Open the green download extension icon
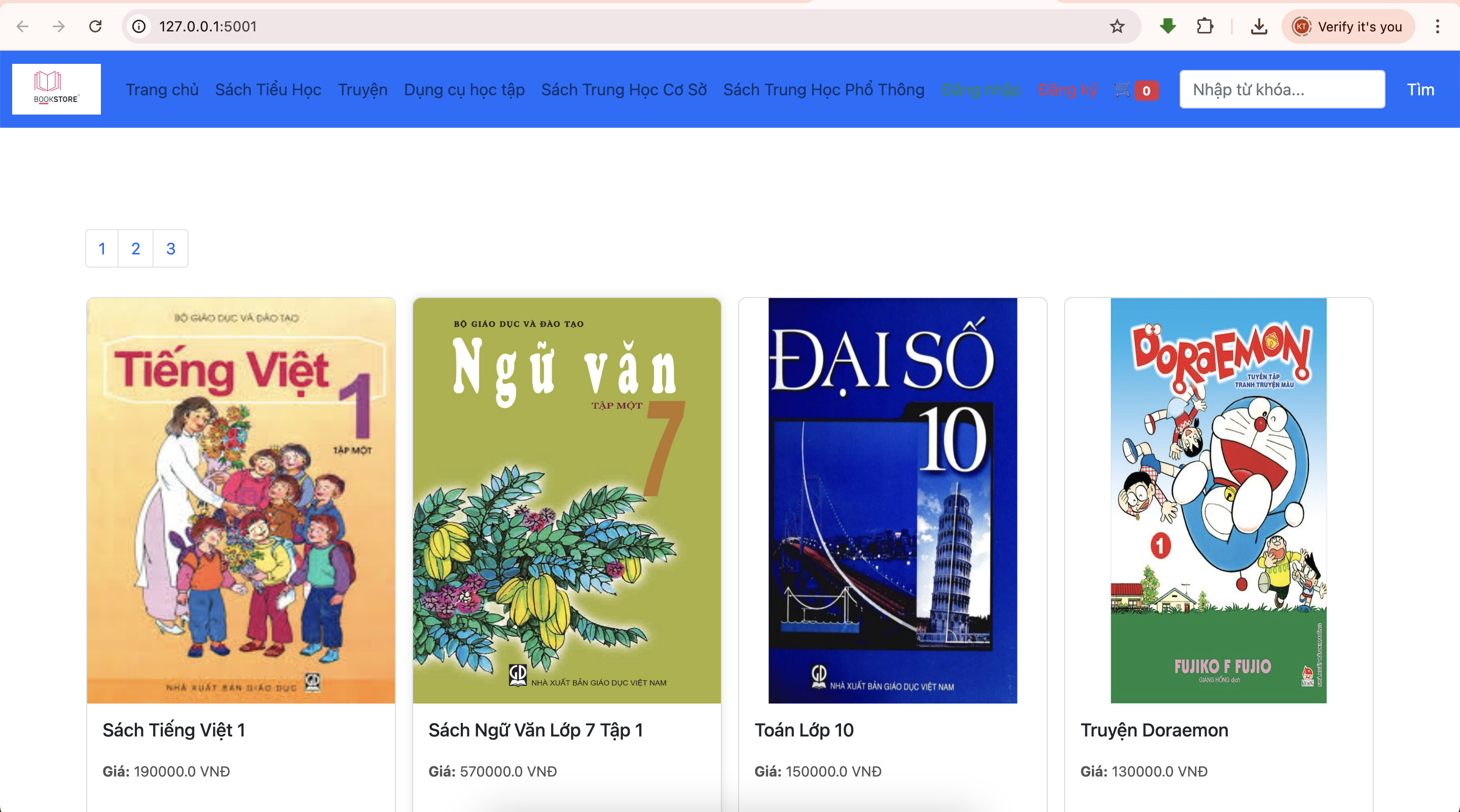Image resolution: width=1460 pixels, height=812 pixels. (x=1167, y=26)
